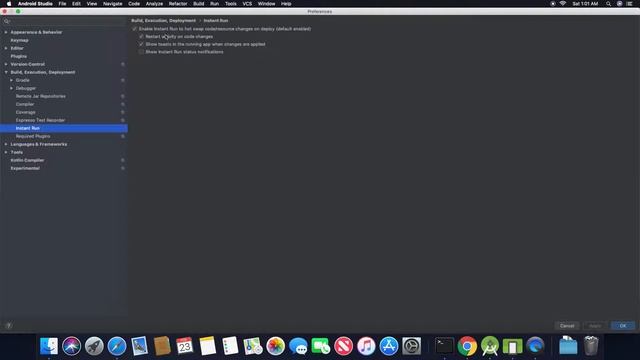Viewport: 640px width, 360px height.
Task: Expand Version Control section
Action: 6,64
